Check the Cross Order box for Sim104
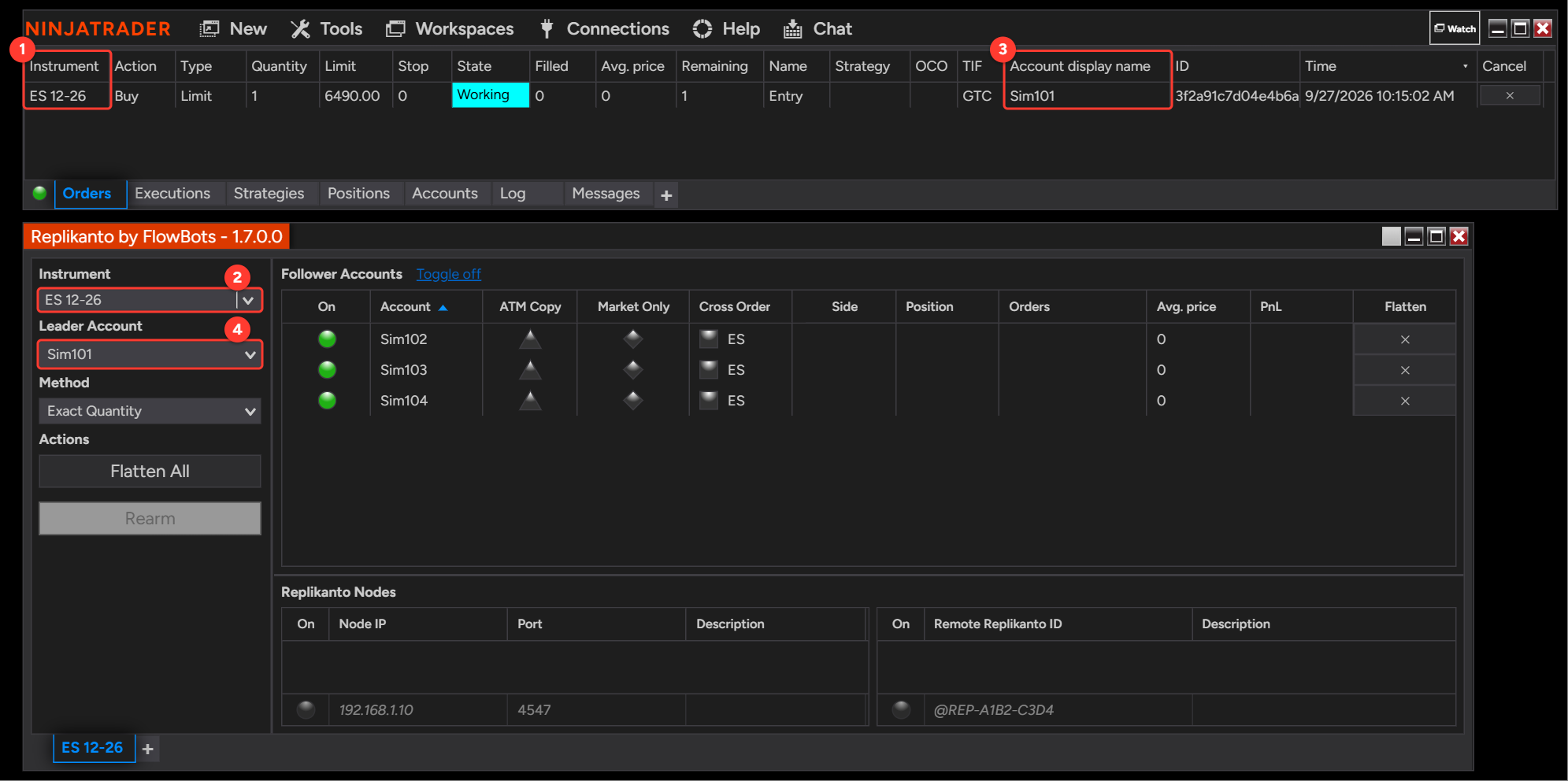 709,401
